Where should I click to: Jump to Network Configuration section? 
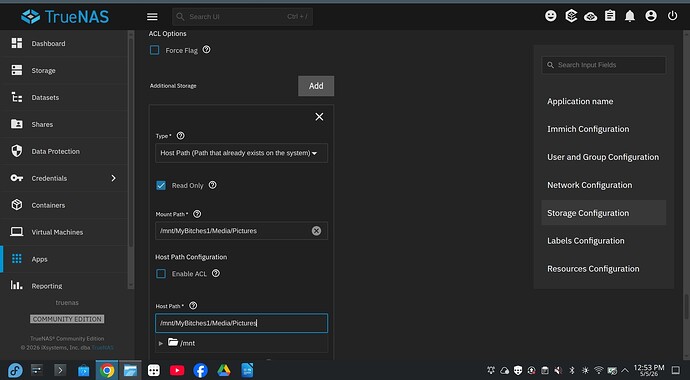[x=589, y=185]
